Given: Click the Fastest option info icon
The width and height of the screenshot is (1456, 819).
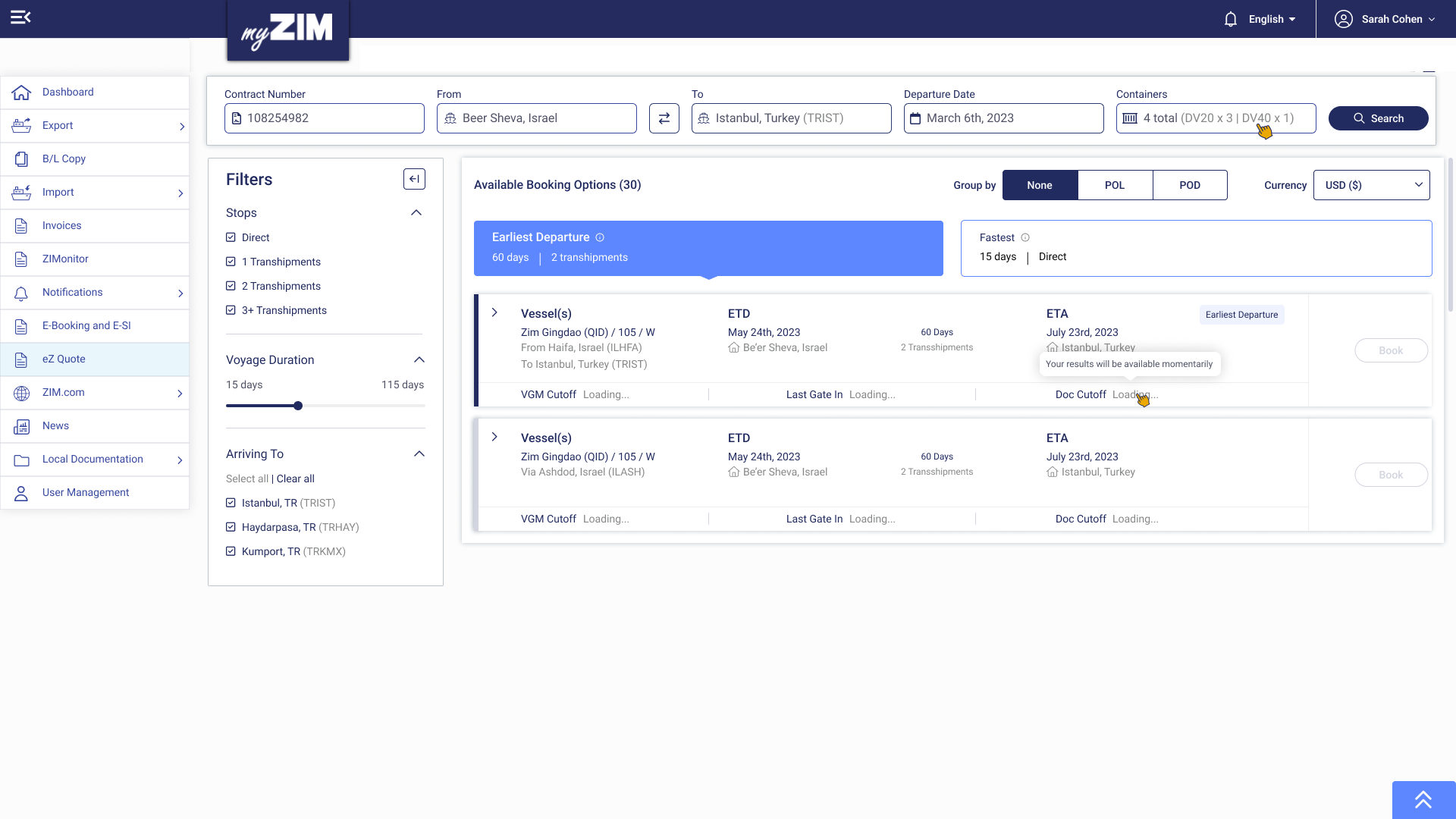Looking at the screenshot, I should coord(1025,237).
